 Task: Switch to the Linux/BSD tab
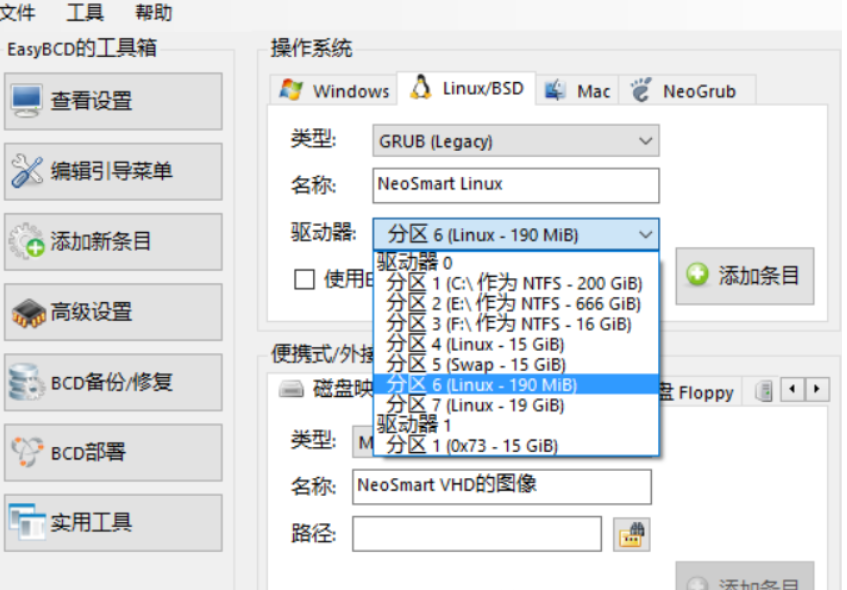pyautogui.click(x=466, y=88)
